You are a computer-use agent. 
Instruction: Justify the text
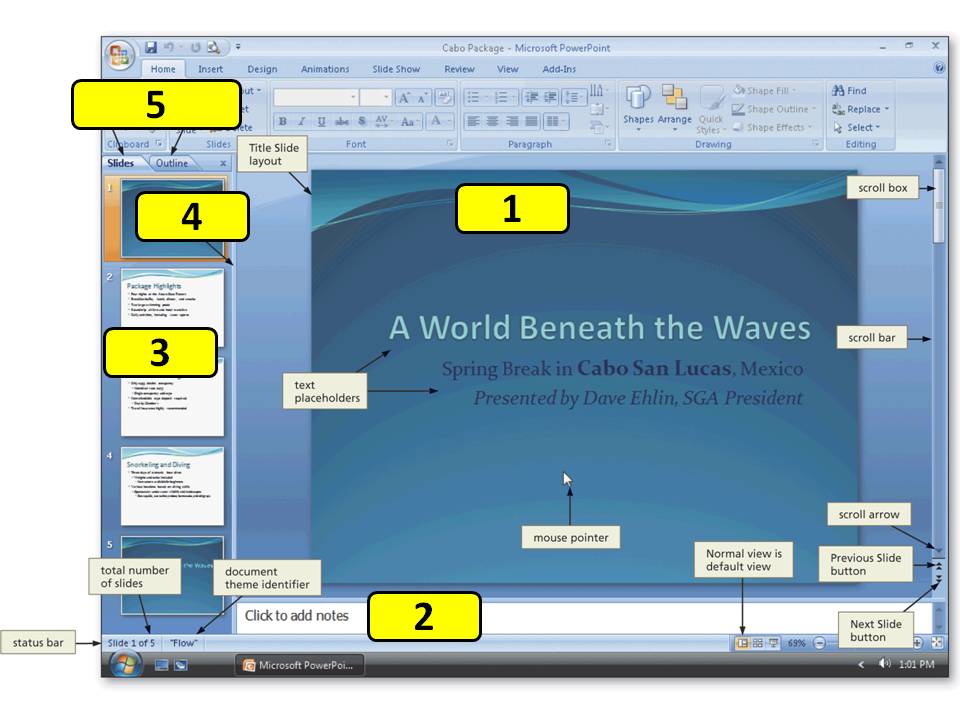531,121
